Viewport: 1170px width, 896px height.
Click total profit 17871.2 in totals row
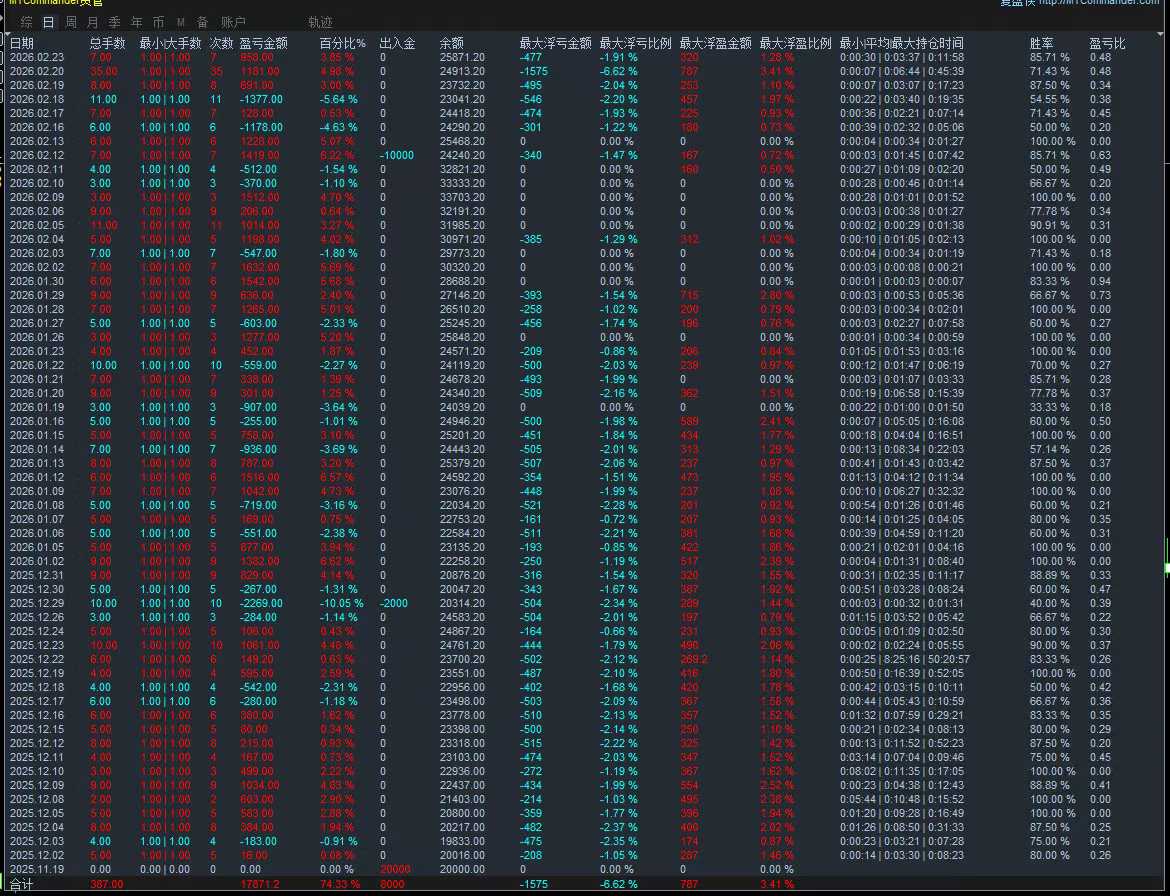[260, 885]
